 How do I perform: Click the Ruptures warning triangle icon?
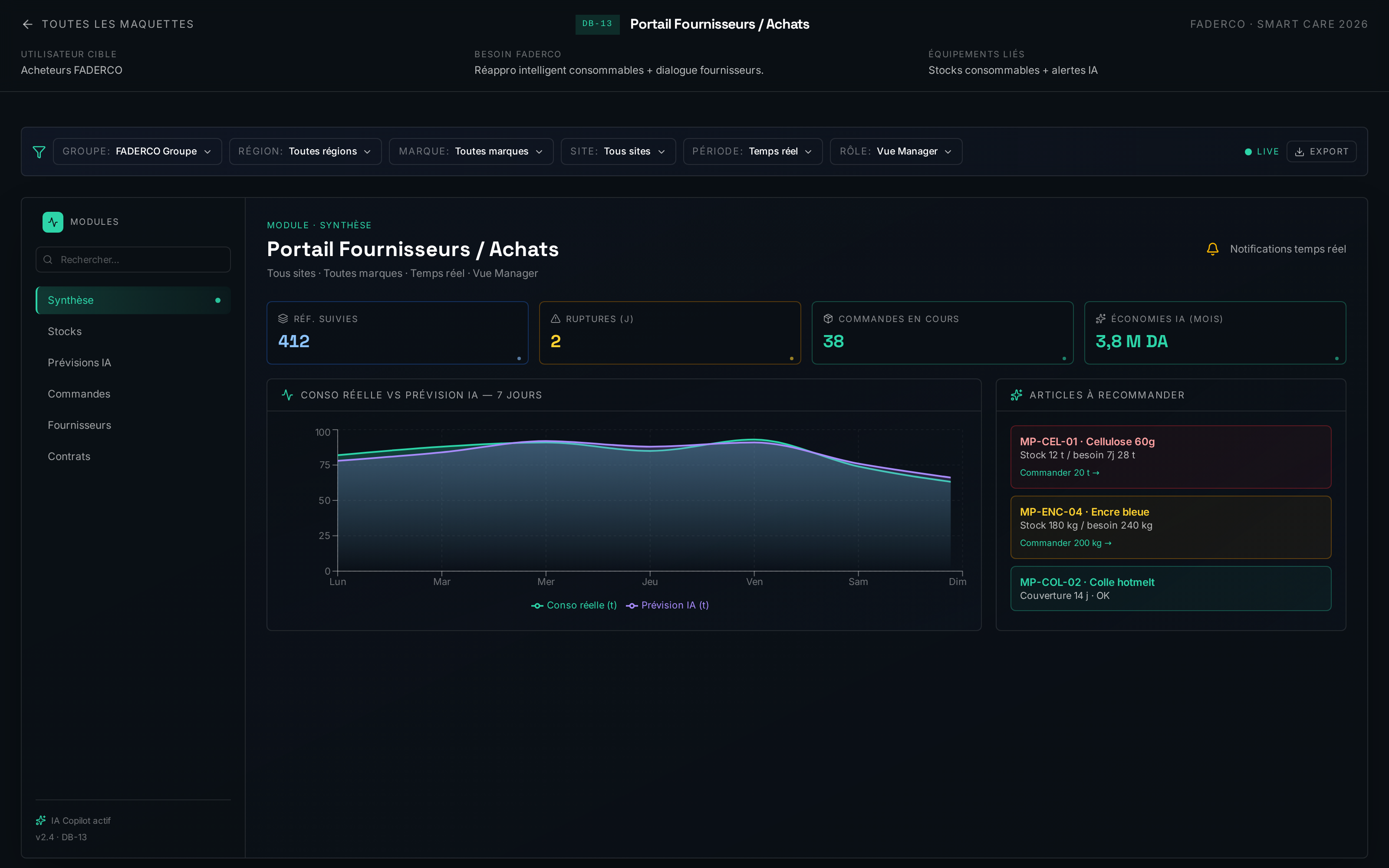pyautogui.click(x=555, y=319)
